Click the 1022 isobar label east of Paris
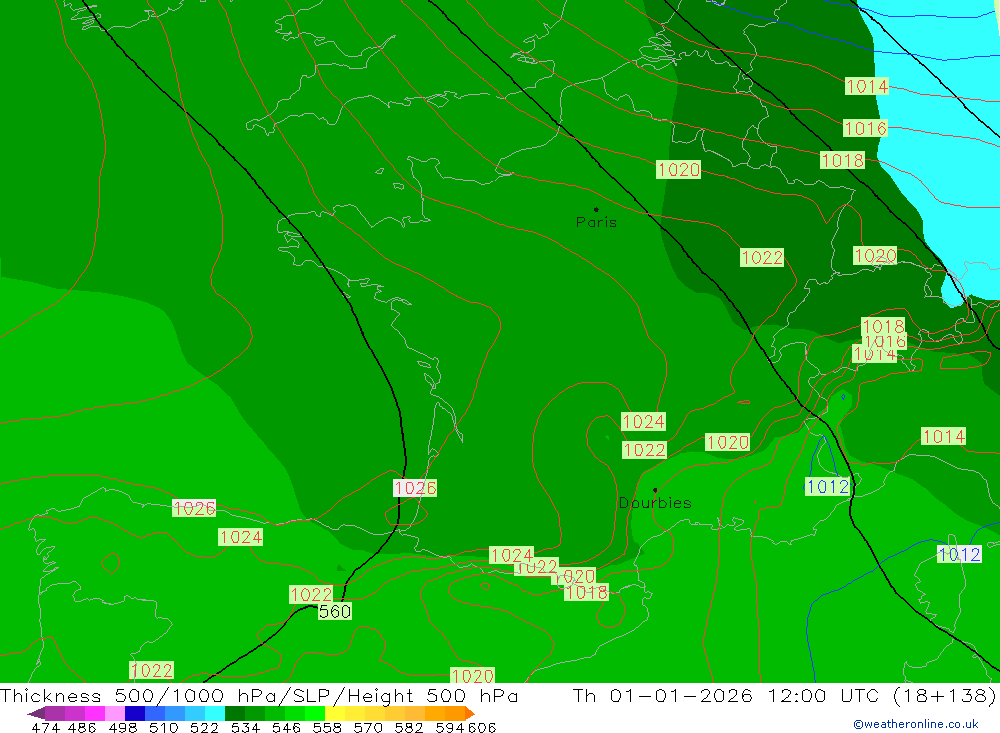Image resolution: width=1000 pixels, height=733 pixels. pos(762,258)
